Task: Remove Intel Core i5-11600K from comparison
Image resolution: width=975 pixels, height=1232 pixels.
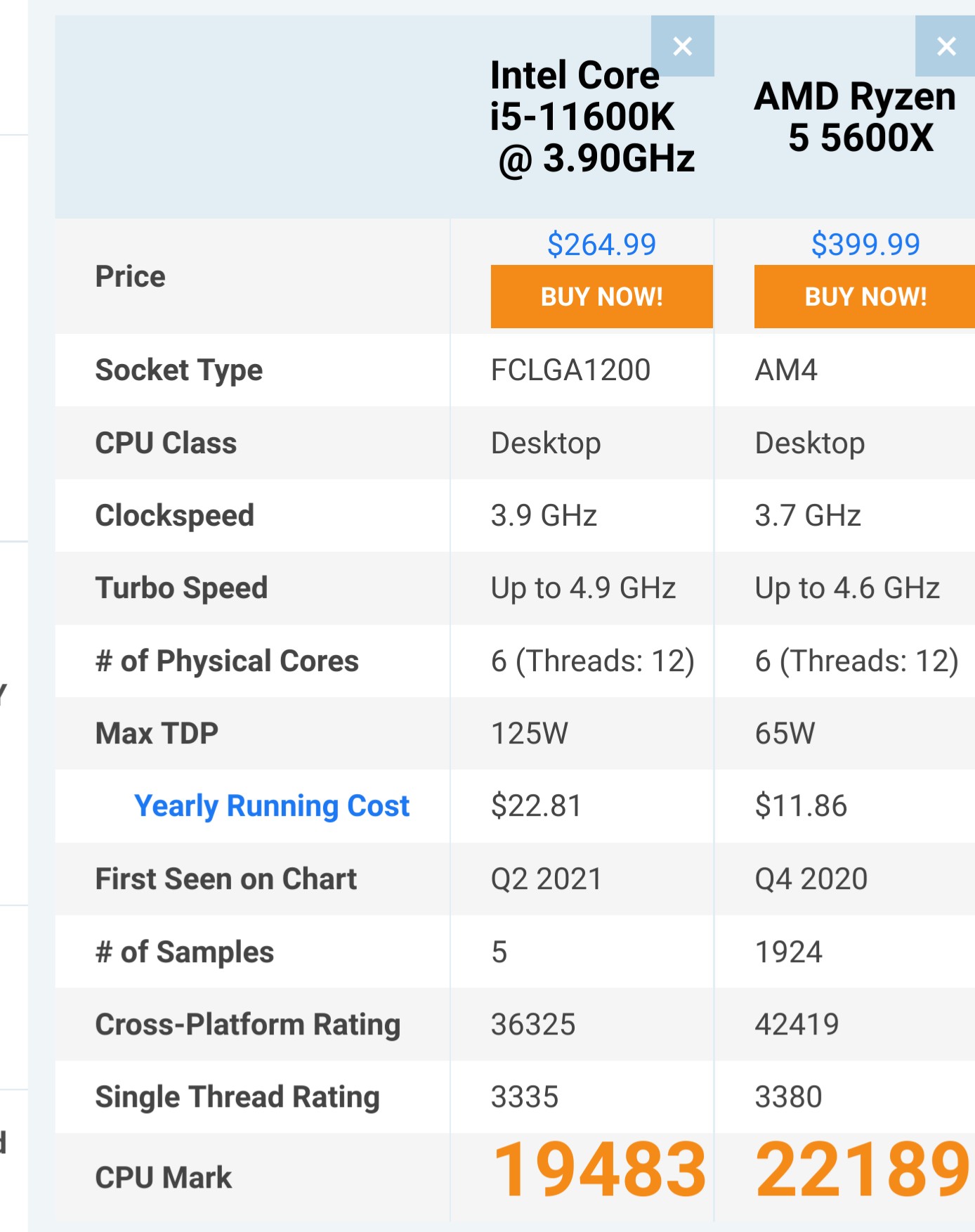Action: pos(682,46)
